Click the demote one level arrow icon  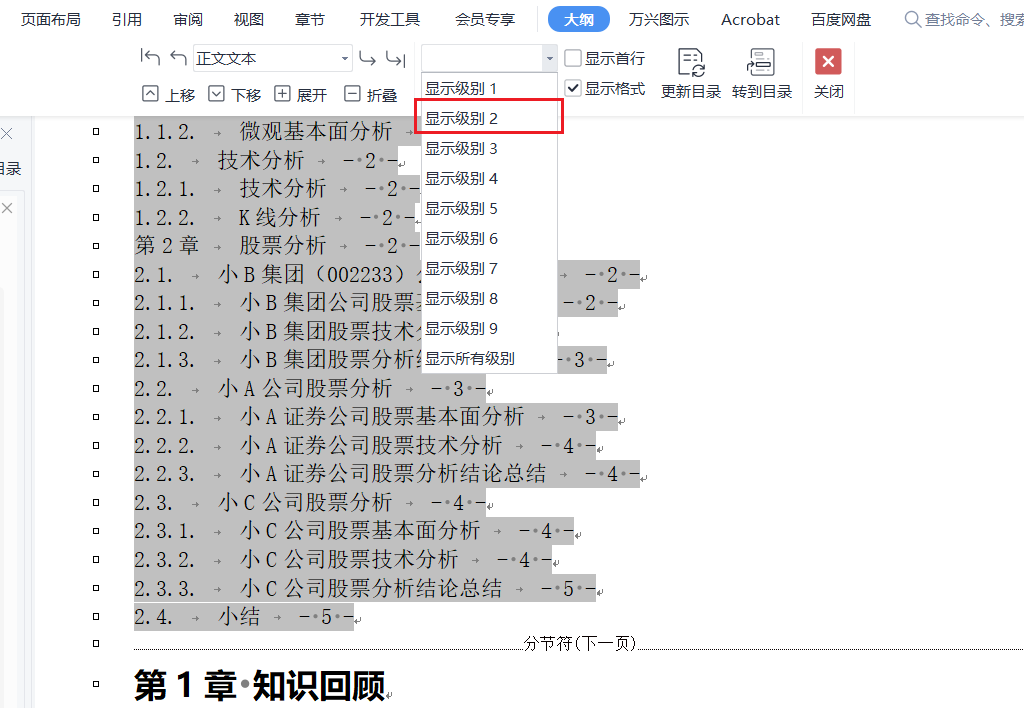click(x=367, y=58)
